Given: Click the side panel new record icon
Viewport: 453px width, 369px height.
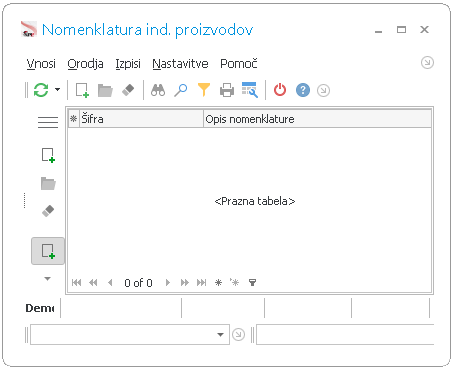Looking at the screenshot, I should (x=48, y=155).
